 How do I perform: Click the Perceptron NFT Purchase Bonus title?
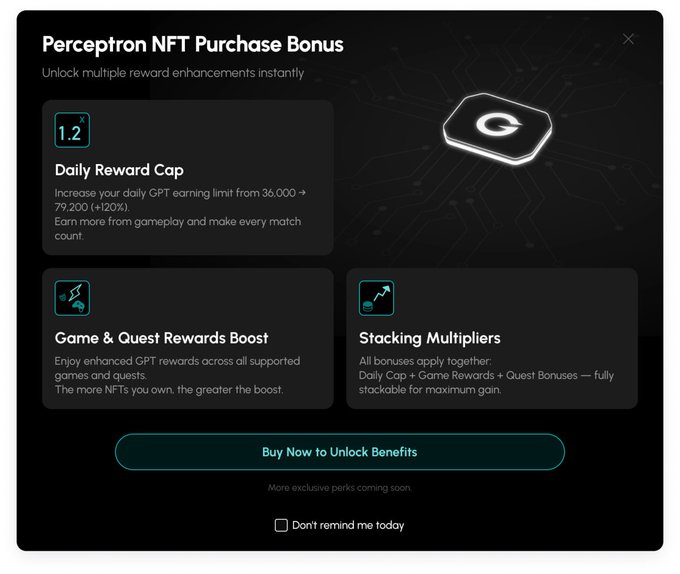point(192,45)
